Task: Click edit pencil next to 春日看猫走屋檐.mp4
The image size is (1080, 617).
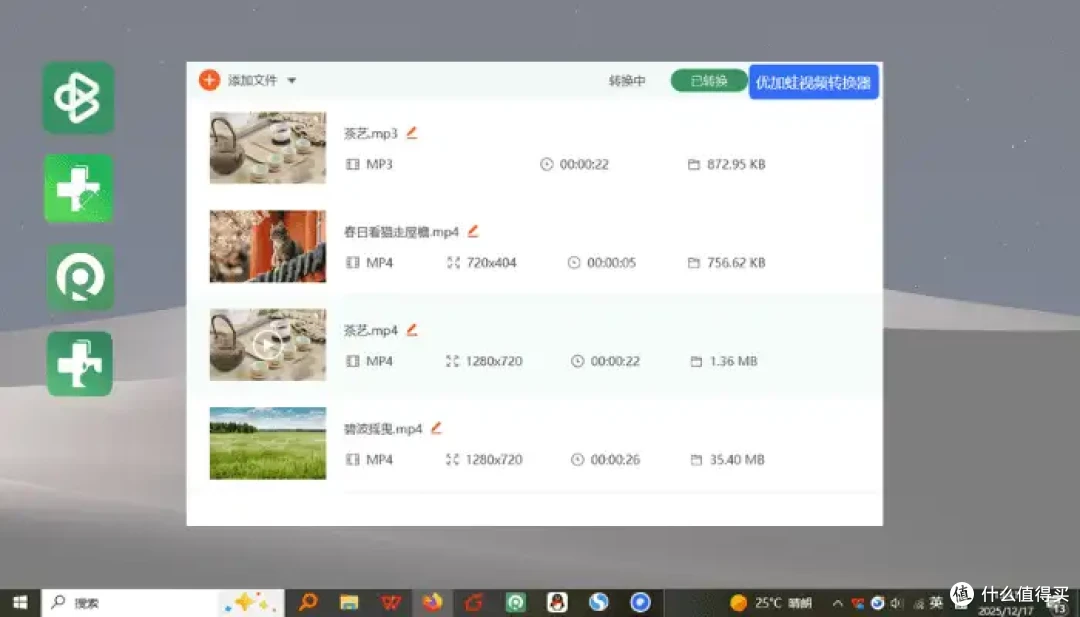Action: (x=472, y=231)
